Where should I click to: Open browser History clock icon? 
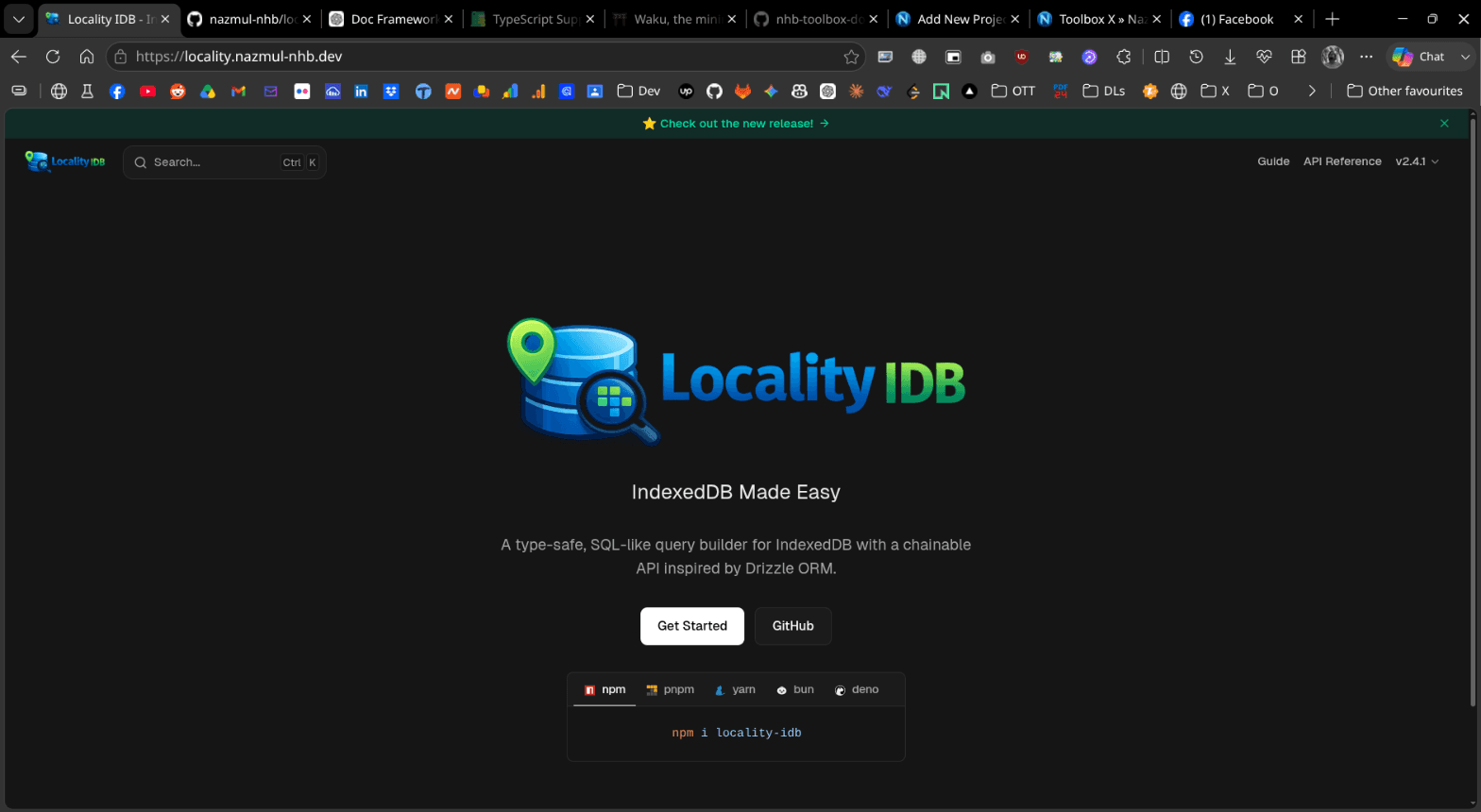pos(1196,57)
